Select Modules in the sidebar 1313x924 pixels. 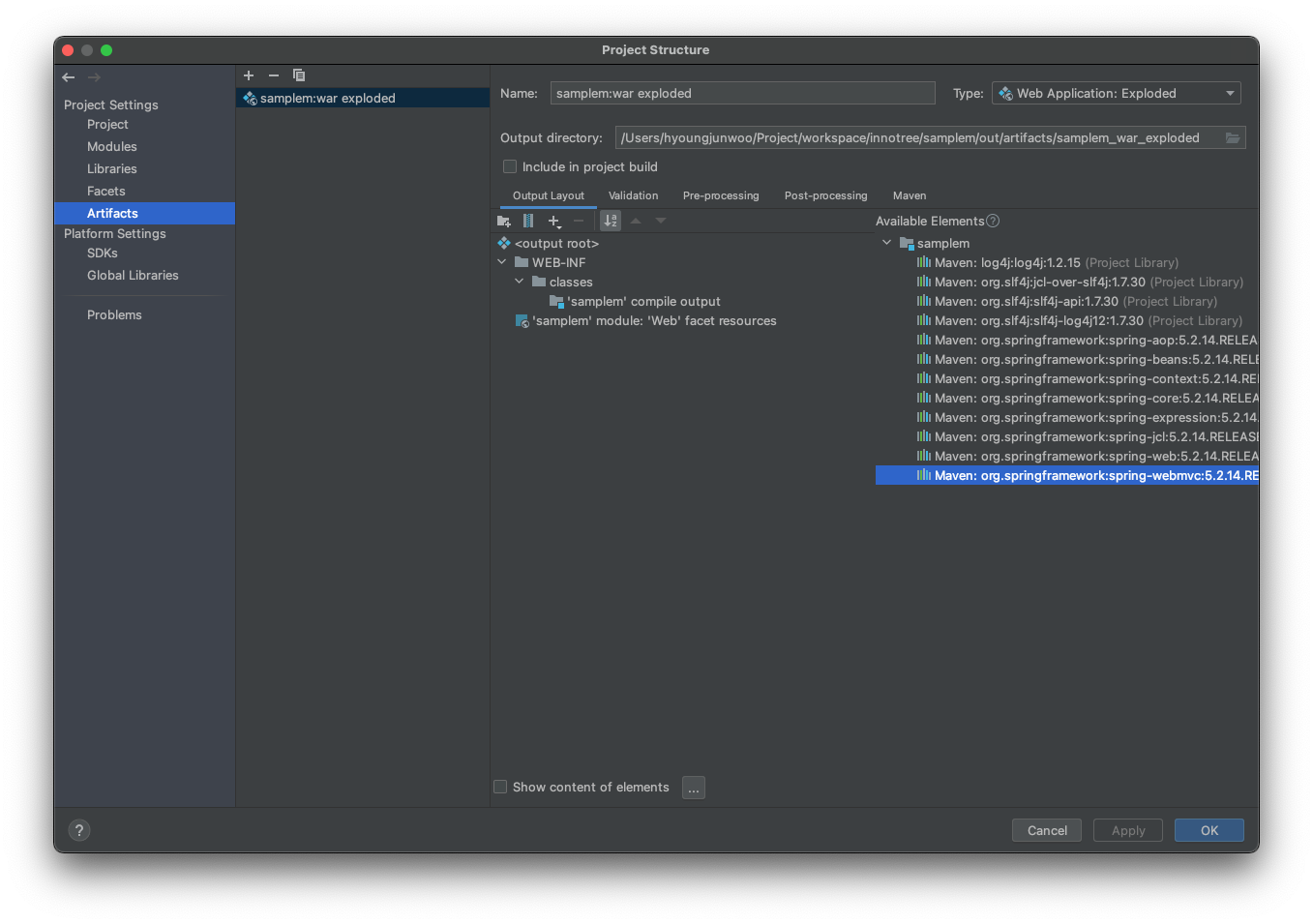click(x=112, y=147)
